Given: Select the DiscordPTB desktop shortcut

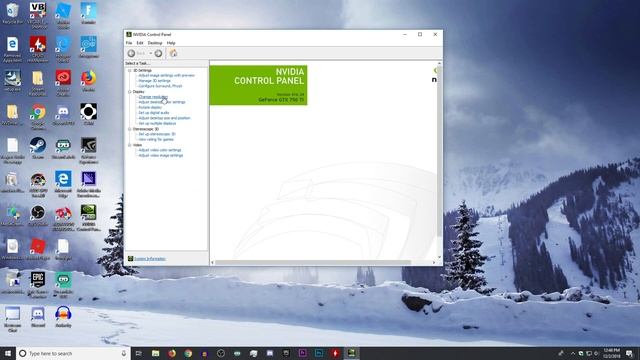Looking at the screenshot, I should click(x=63, y=114).
